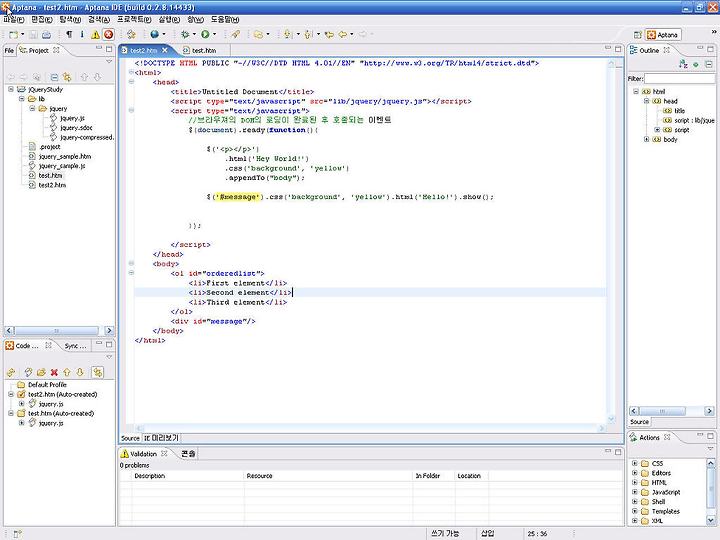Image resolution: width=720 pixels, height=540 pixels.
Task: Collapse test2.htm (Auto-created) profile
Action: 11,394
